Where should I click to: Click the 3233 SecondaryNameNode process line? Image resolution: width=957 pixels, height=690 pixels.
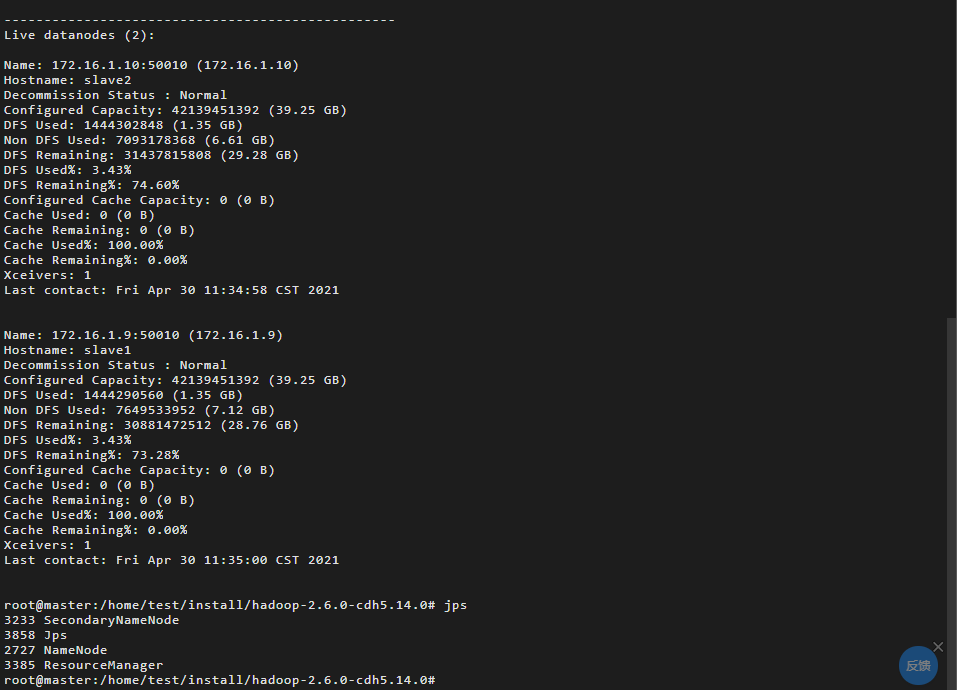92,620
